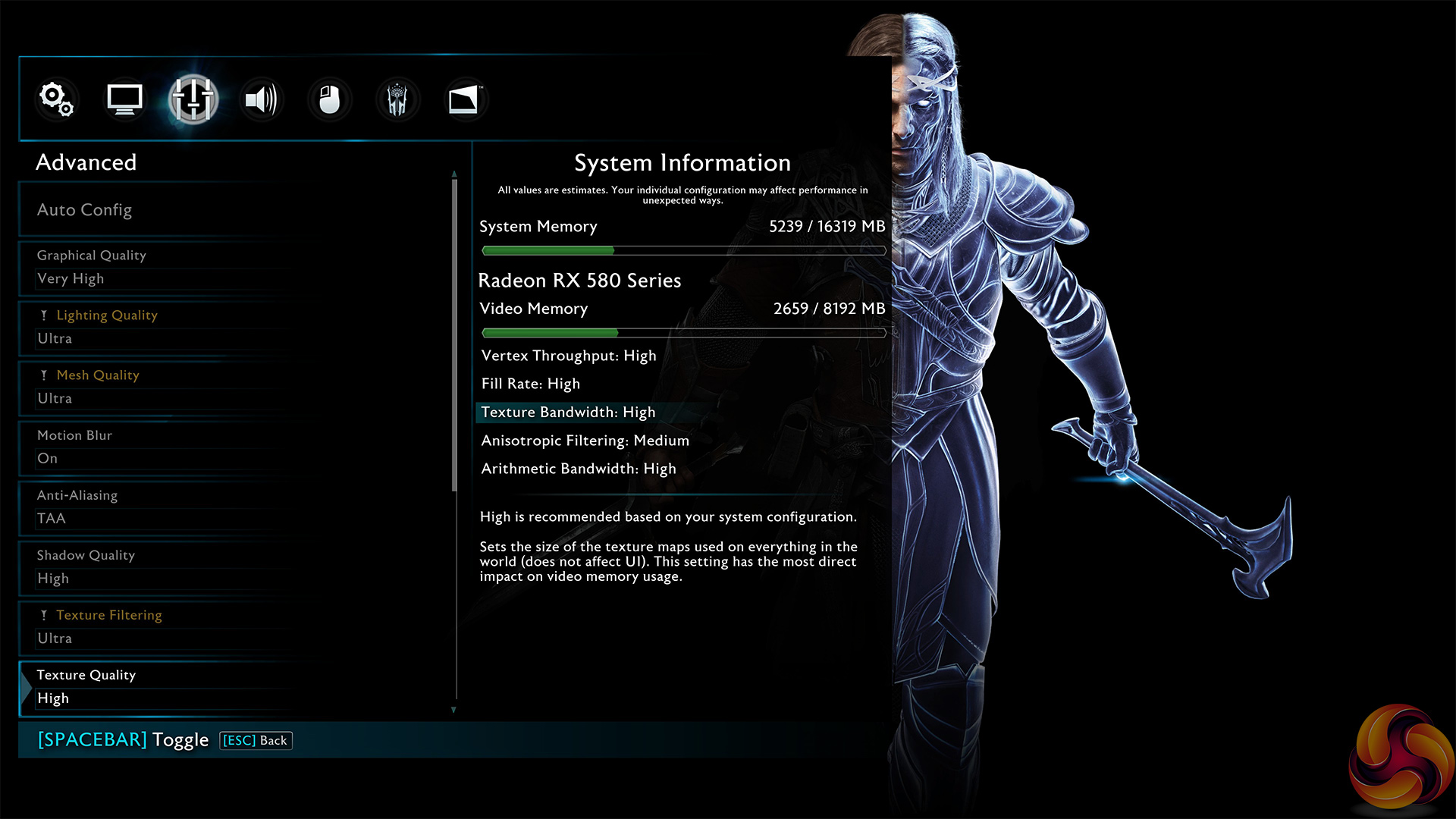Open the benchmark screen icon
Viewport: 1456px width, 819px height.
click(x=464, y=99)
